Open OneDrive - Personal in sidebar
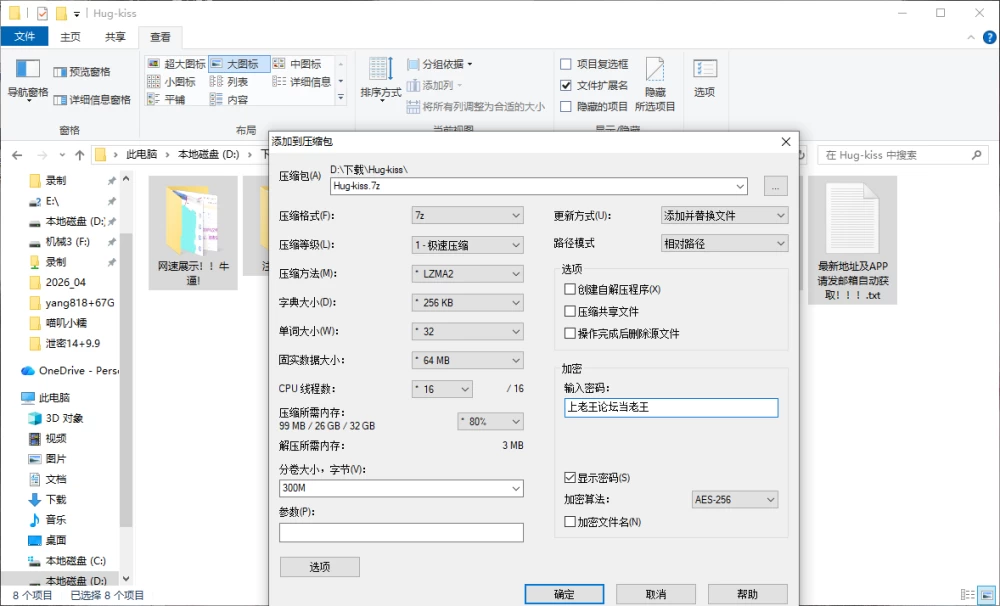The image size is (1000, 606). 69,371
